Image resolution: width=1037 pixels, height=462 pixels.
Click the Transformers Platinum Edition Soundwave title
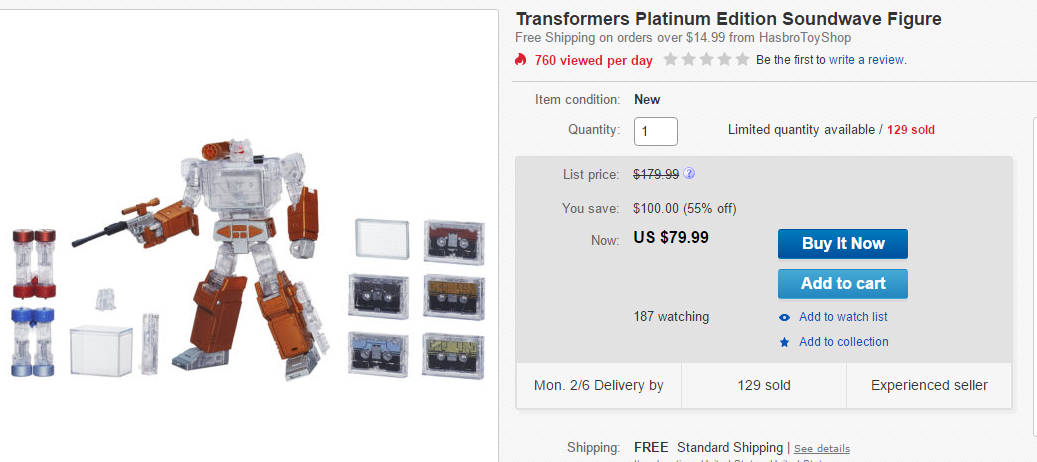(728, 19)
